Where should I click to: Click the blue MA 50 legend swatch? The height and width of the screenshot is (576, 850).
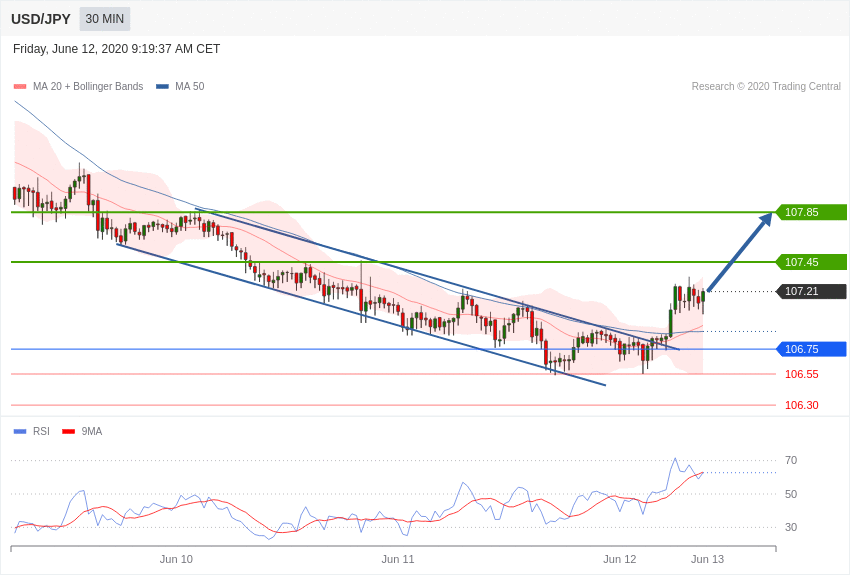(162, 87)
